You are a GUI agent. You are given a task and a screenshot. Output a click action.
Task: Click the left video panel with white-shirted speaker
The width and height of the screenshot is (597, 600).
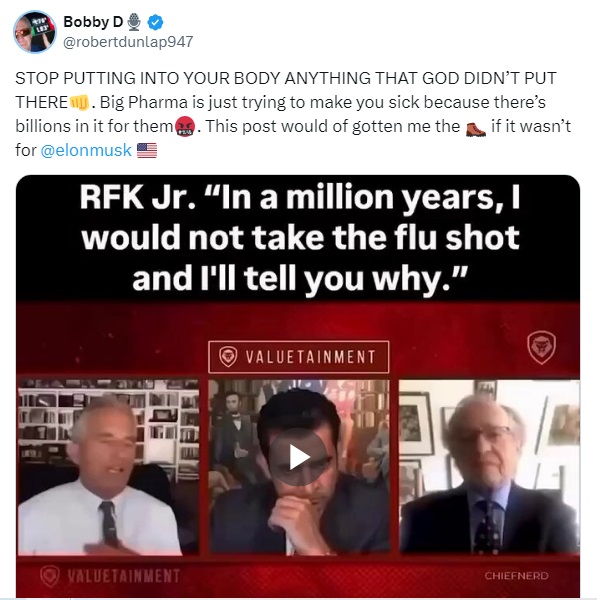coord(108,467)
